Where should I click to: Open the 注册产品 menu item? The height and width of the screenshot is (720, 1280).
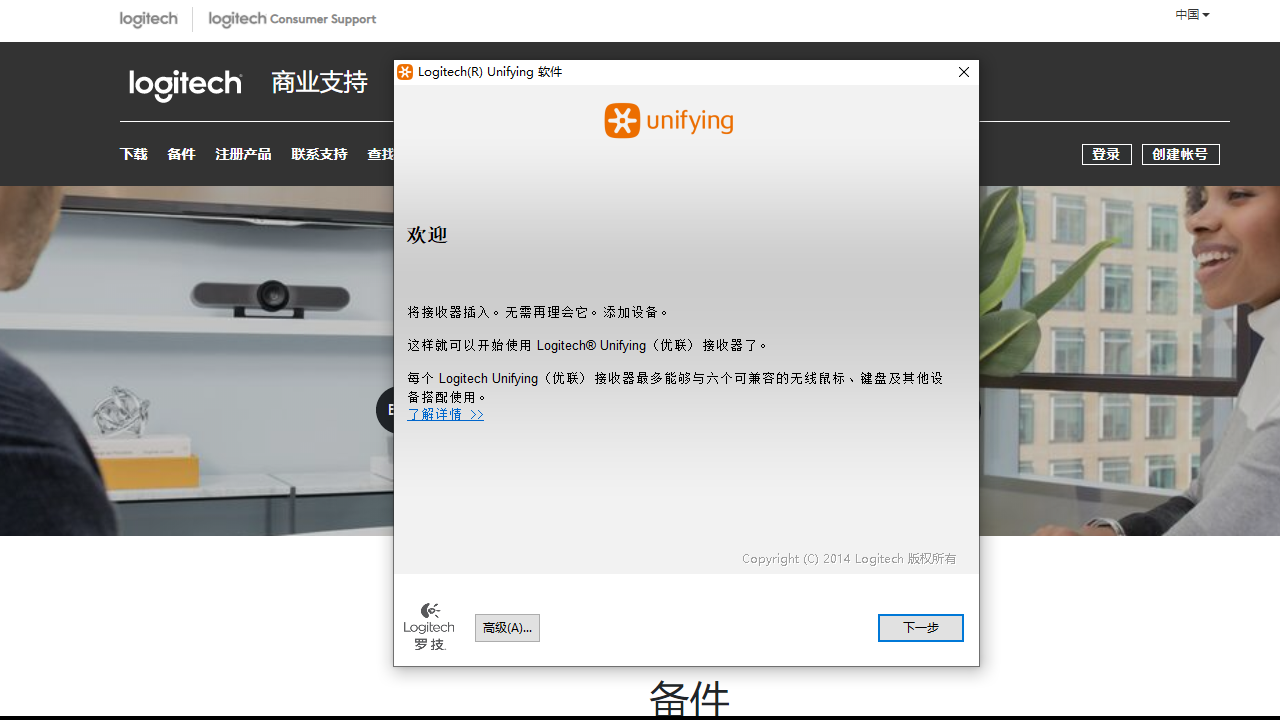[x=243, y=154]
